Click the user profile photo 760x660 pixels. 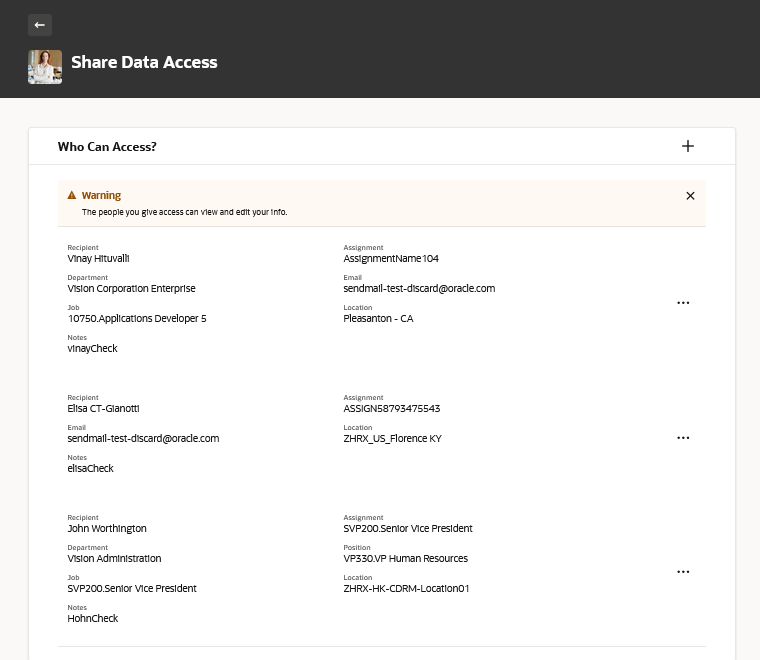(x=45, y=66)
